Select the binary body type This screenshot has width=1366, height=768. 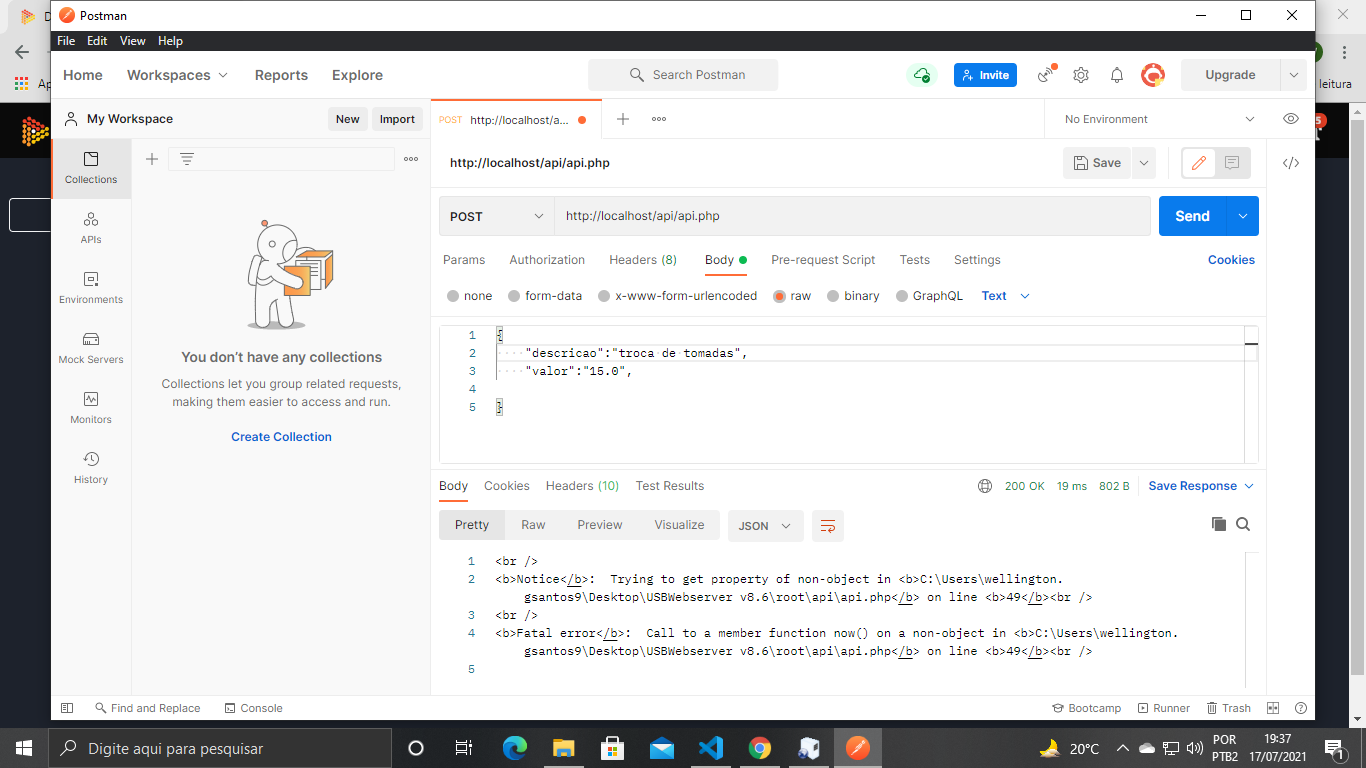coord(853,296)
